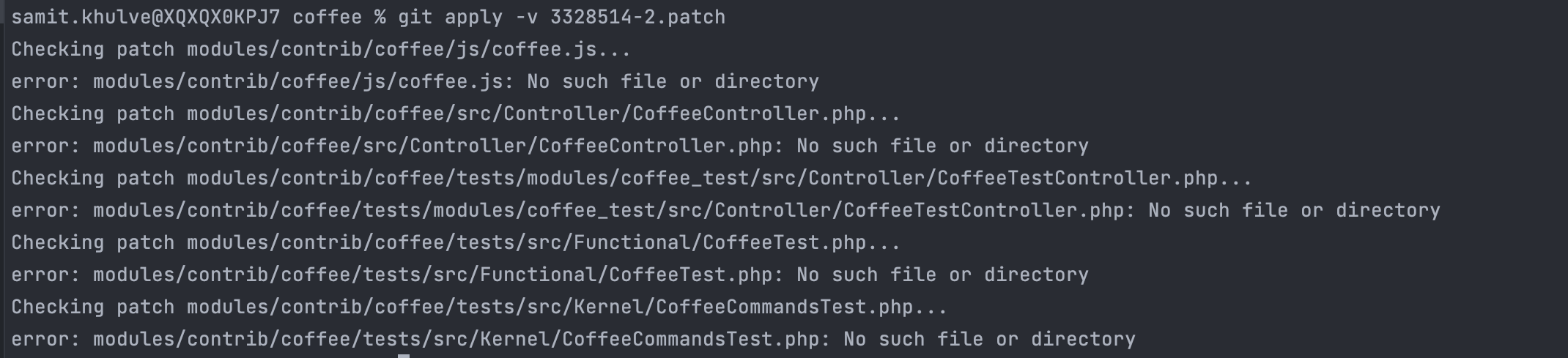
Task: Click the samit.khulve@XQXQX0KPJ7 prompt hostname
Action: [146, 17]
